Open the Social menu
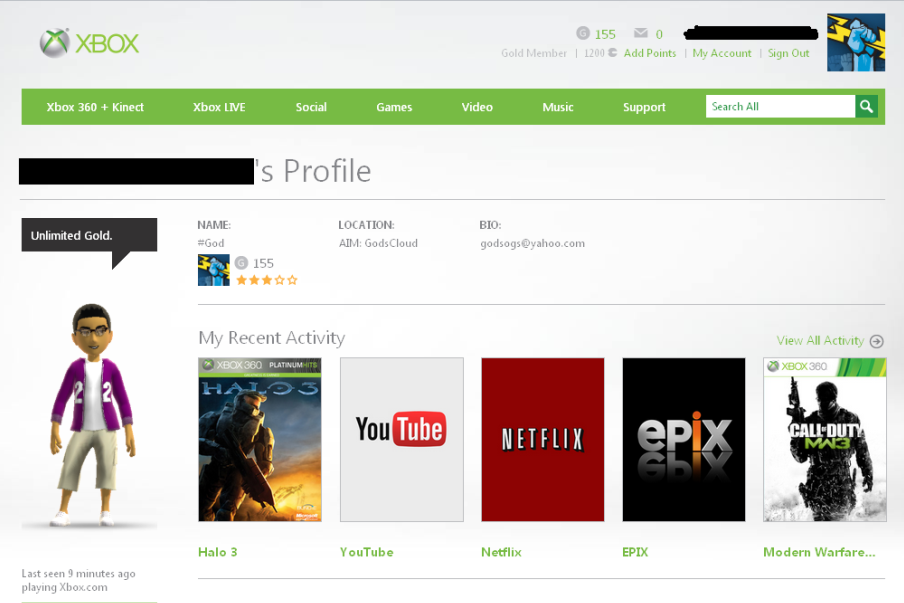 tap(311, 107)
